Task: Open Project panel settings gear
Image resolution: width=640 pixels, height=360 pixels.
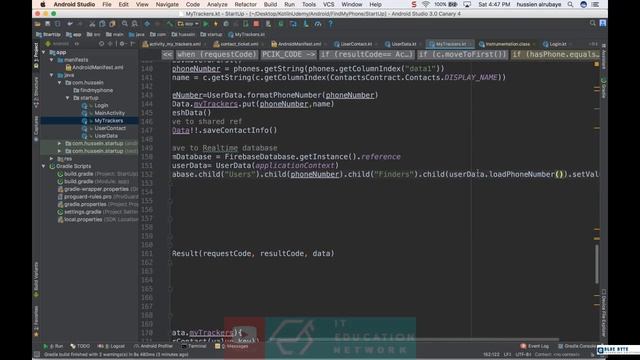Action: click(x=122, y=44)
